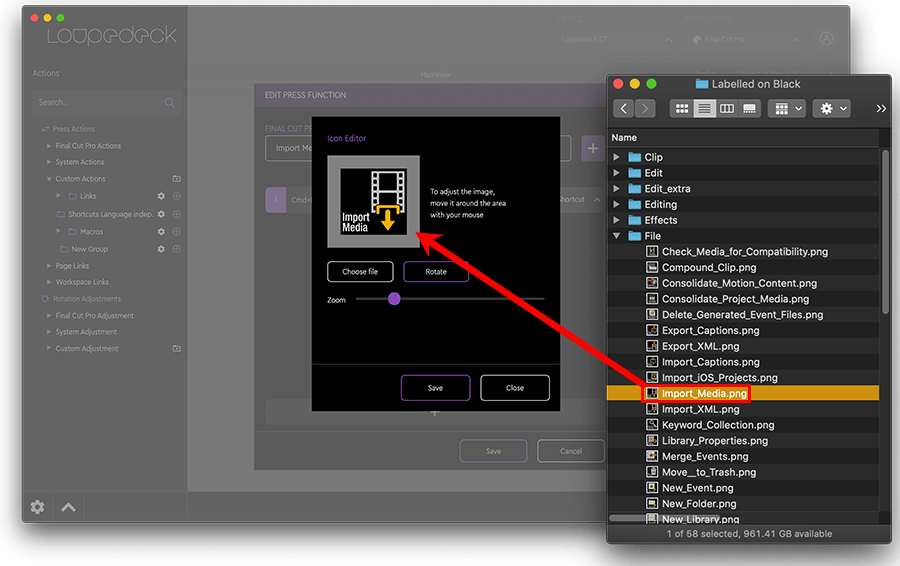Open Finder action gear menu
900x566 pixels.
(x=832, y=108)
